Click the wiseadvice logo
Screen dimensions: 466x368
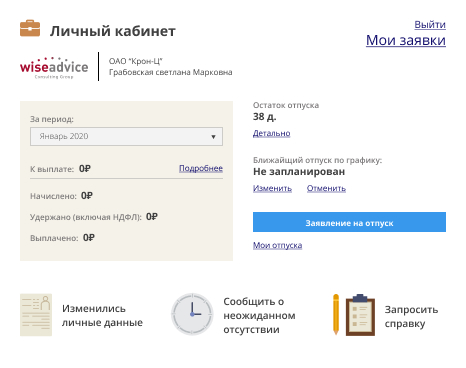click(54, 68)
